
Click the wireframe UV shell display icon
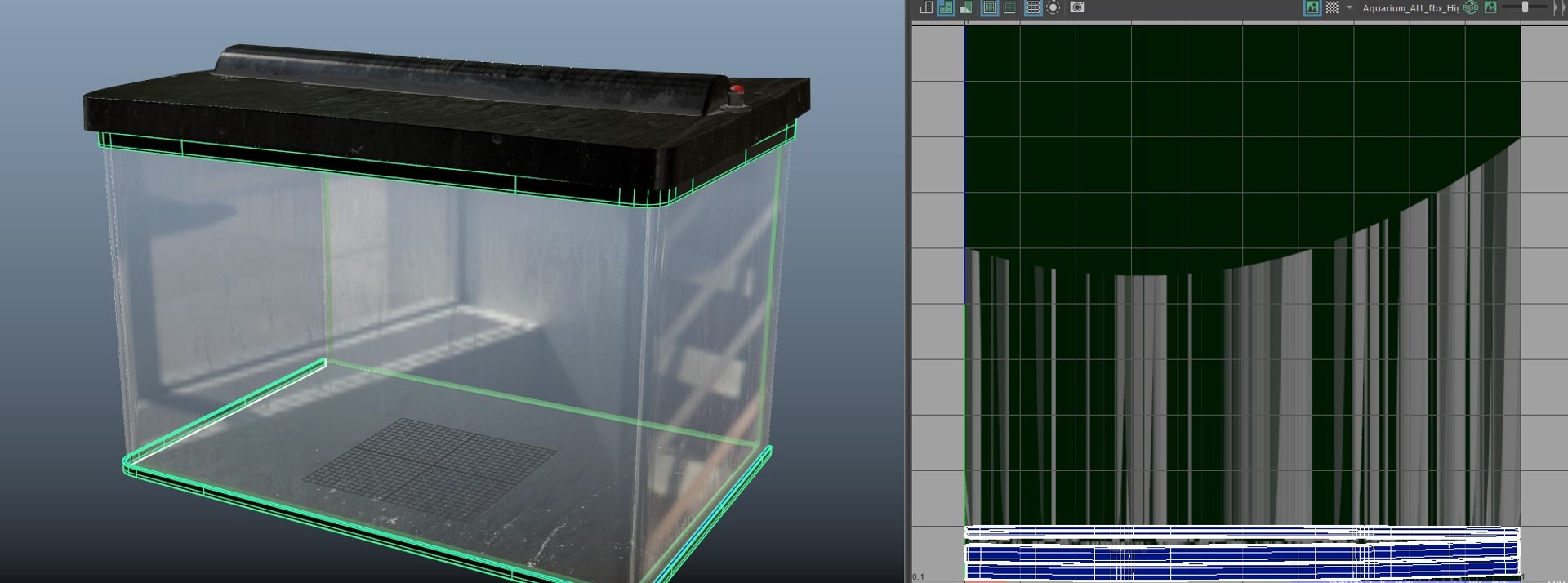(926, 7)
